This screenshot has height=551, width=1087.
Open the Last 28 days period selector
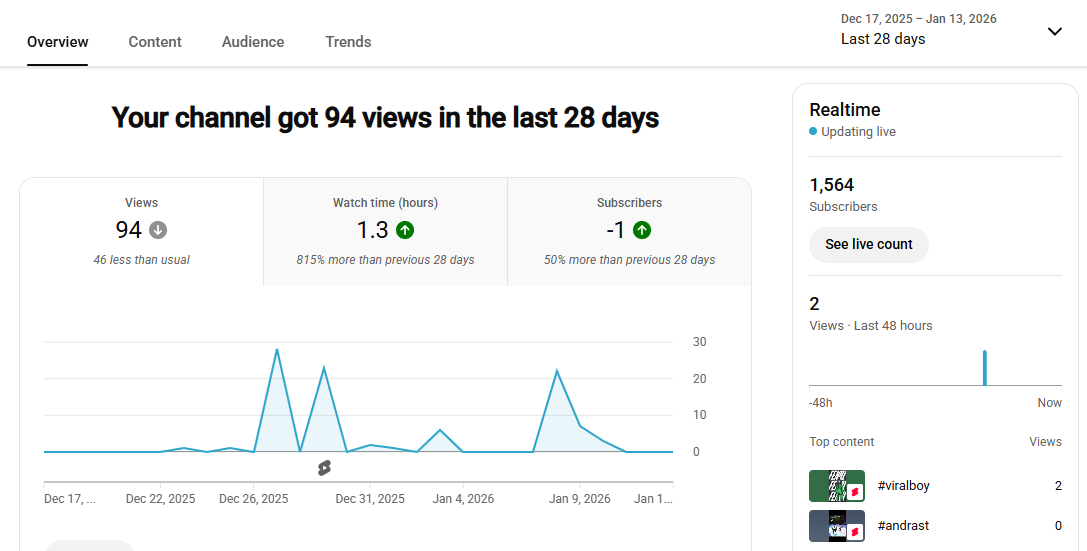[x=883, y=39]
